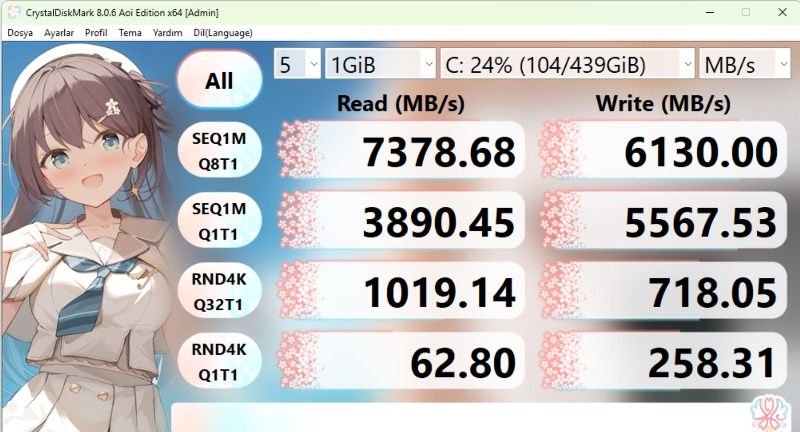Start the SEQ1M Q1T1 test
Image resolution: width=800 pixels, height=432 pixels.
[219, 221]
